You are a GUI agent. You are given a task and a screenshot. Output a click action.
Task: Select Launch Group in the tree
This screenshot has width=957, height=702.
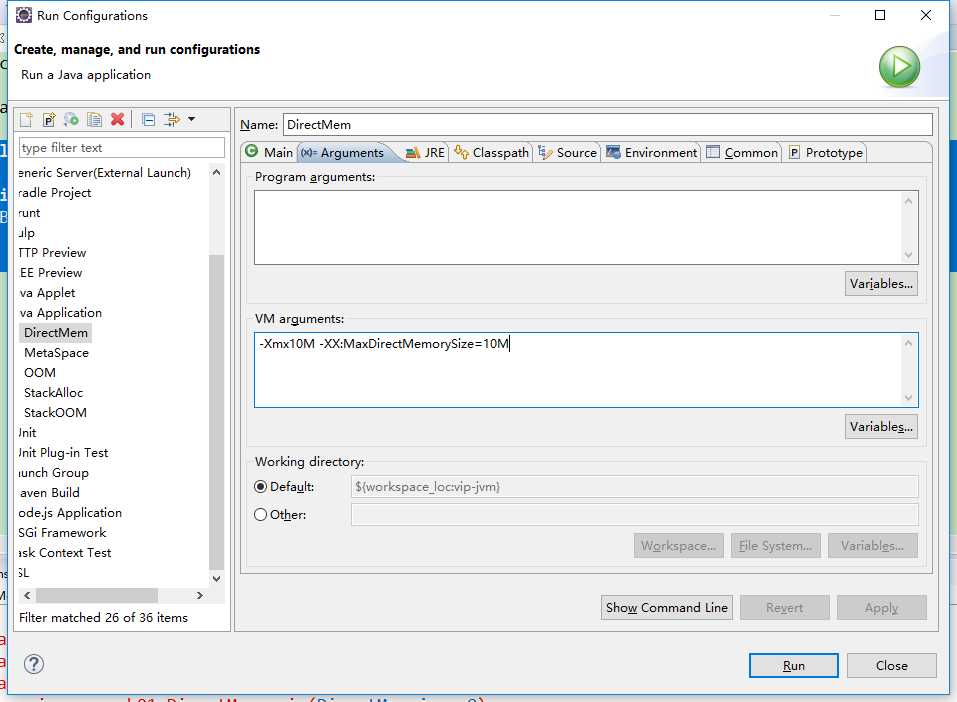click(x=54, y=472)
